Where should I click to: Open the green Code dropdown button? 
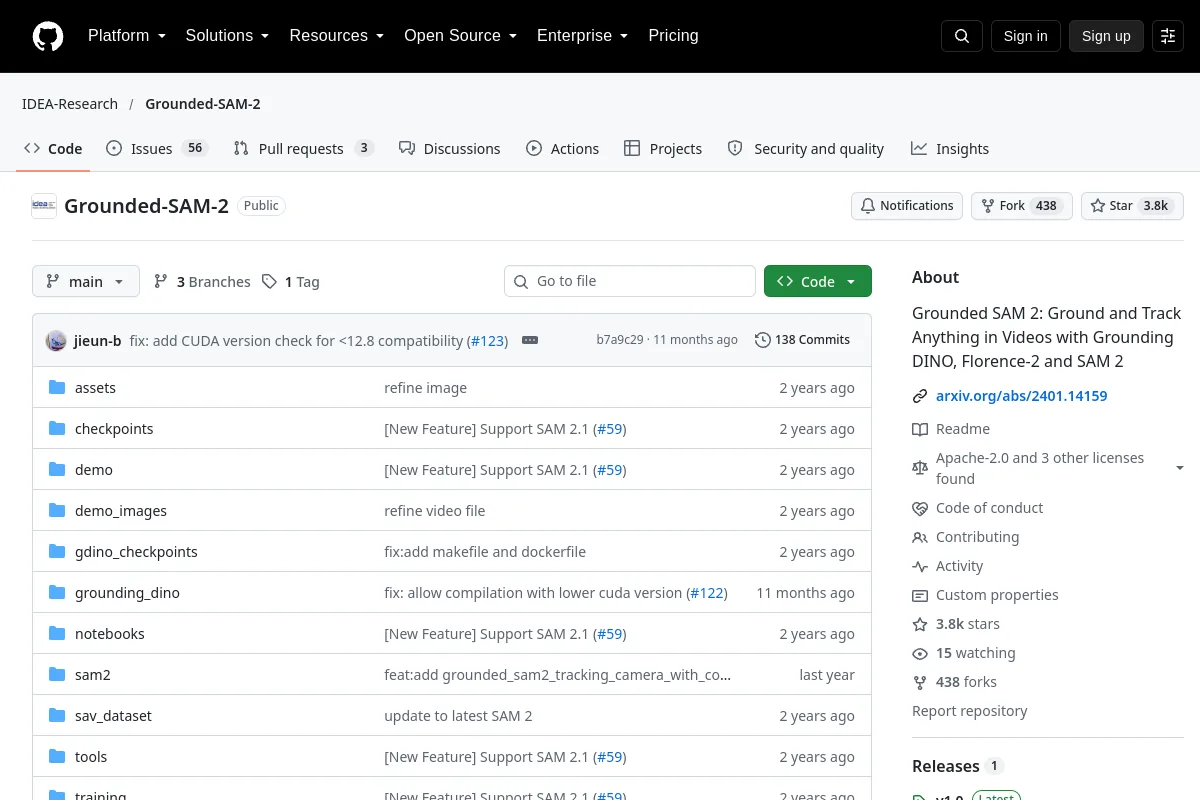(x=818, y=282)
